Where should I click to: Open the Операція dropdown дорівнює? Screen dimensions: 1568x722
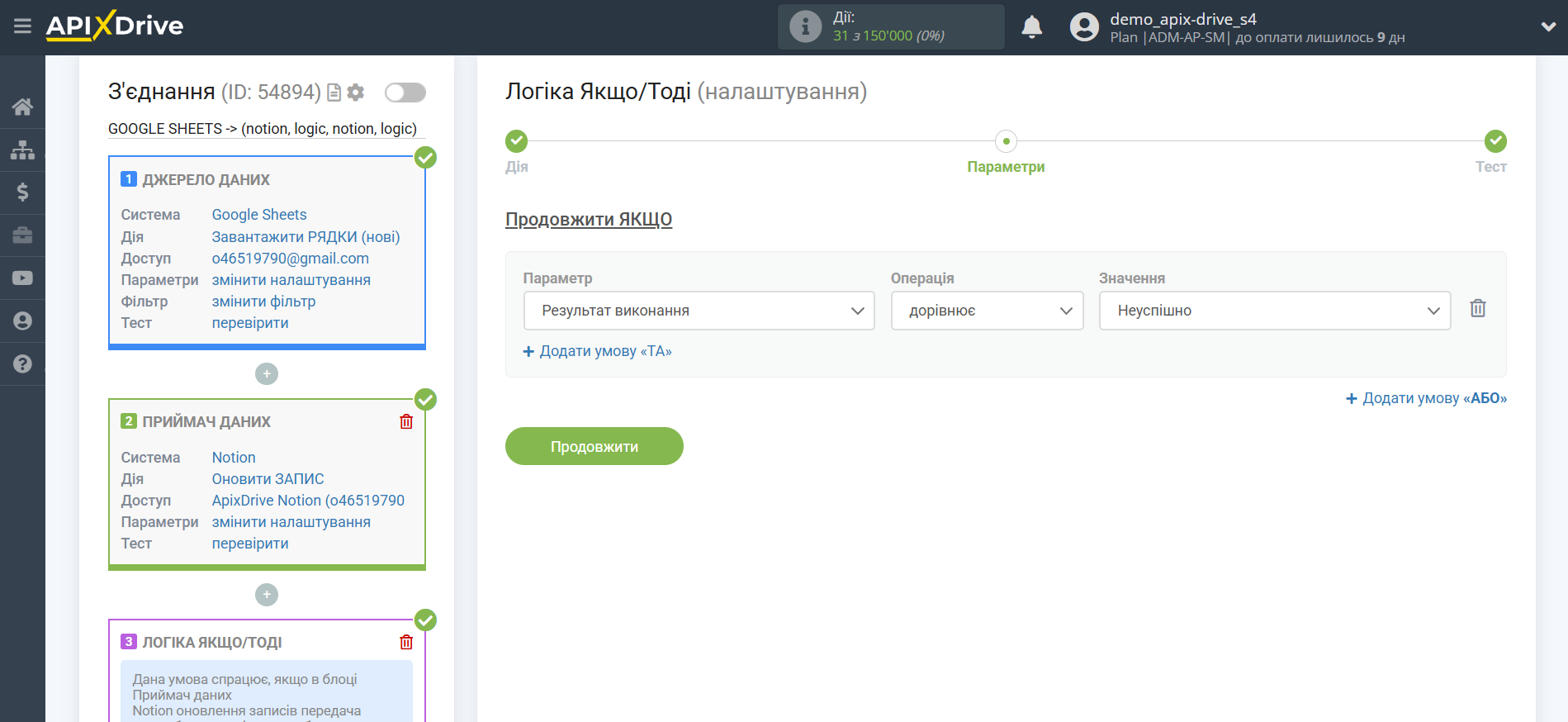987,311
